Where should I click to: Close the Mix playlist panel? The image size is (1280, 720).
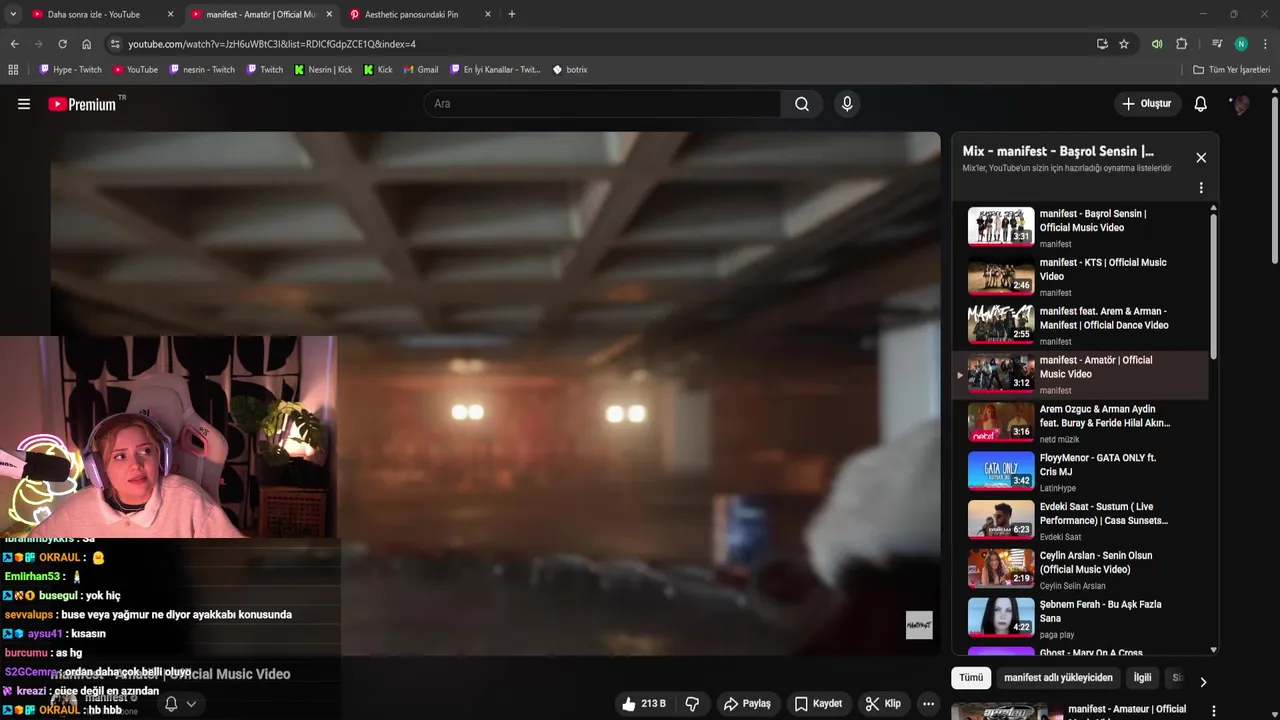coord(1201,158)
